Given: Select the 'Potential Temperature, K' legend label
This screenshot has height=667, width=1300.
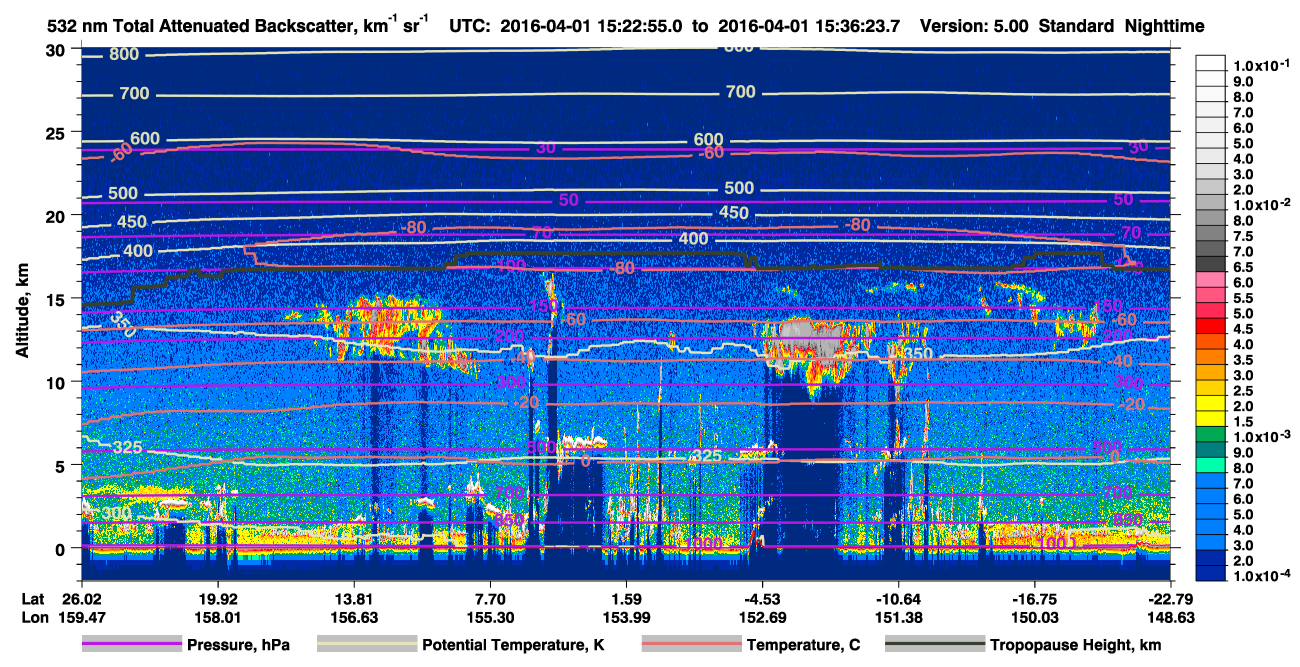Looking at the screenshot, I should pos(513,645).
